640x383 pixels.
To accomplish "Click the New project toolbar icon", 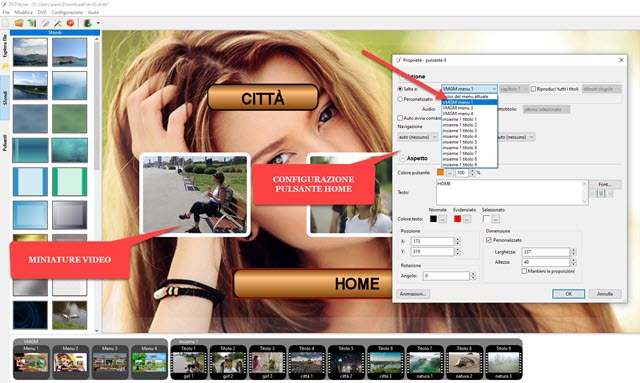I will [6, 23].
